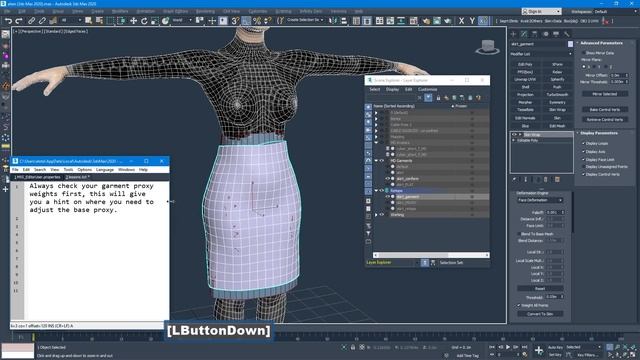The height and width of the screenshot is (360, 640).
Task: Click the Rectangular Selection Region icon
Action: tap(110, 21)
